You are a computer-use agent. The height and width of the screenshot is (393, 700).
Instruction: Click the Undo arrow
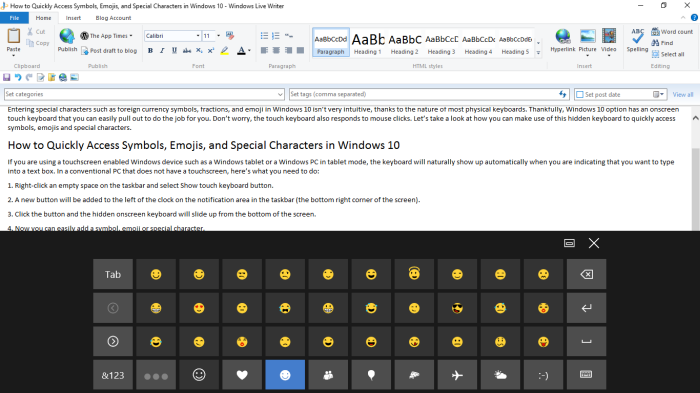(18, 77)
